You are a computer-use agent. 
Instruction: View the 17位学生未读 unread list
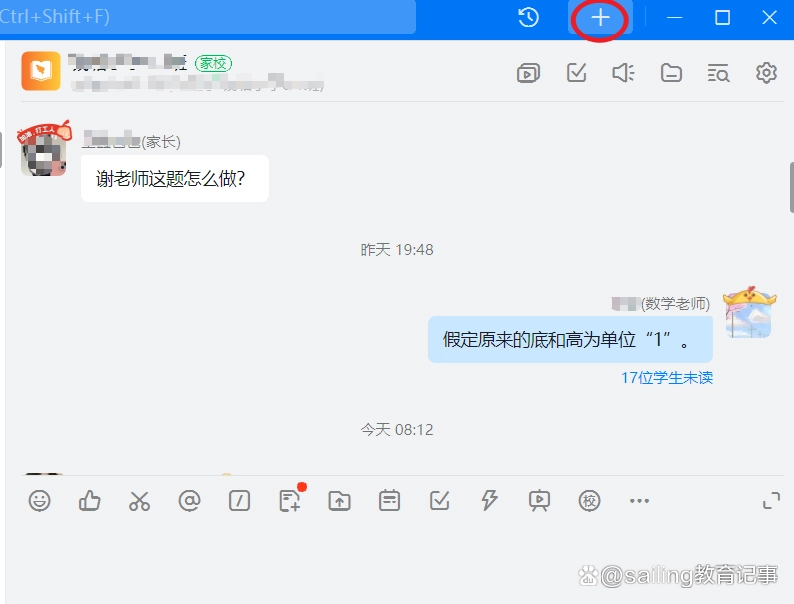666,378
